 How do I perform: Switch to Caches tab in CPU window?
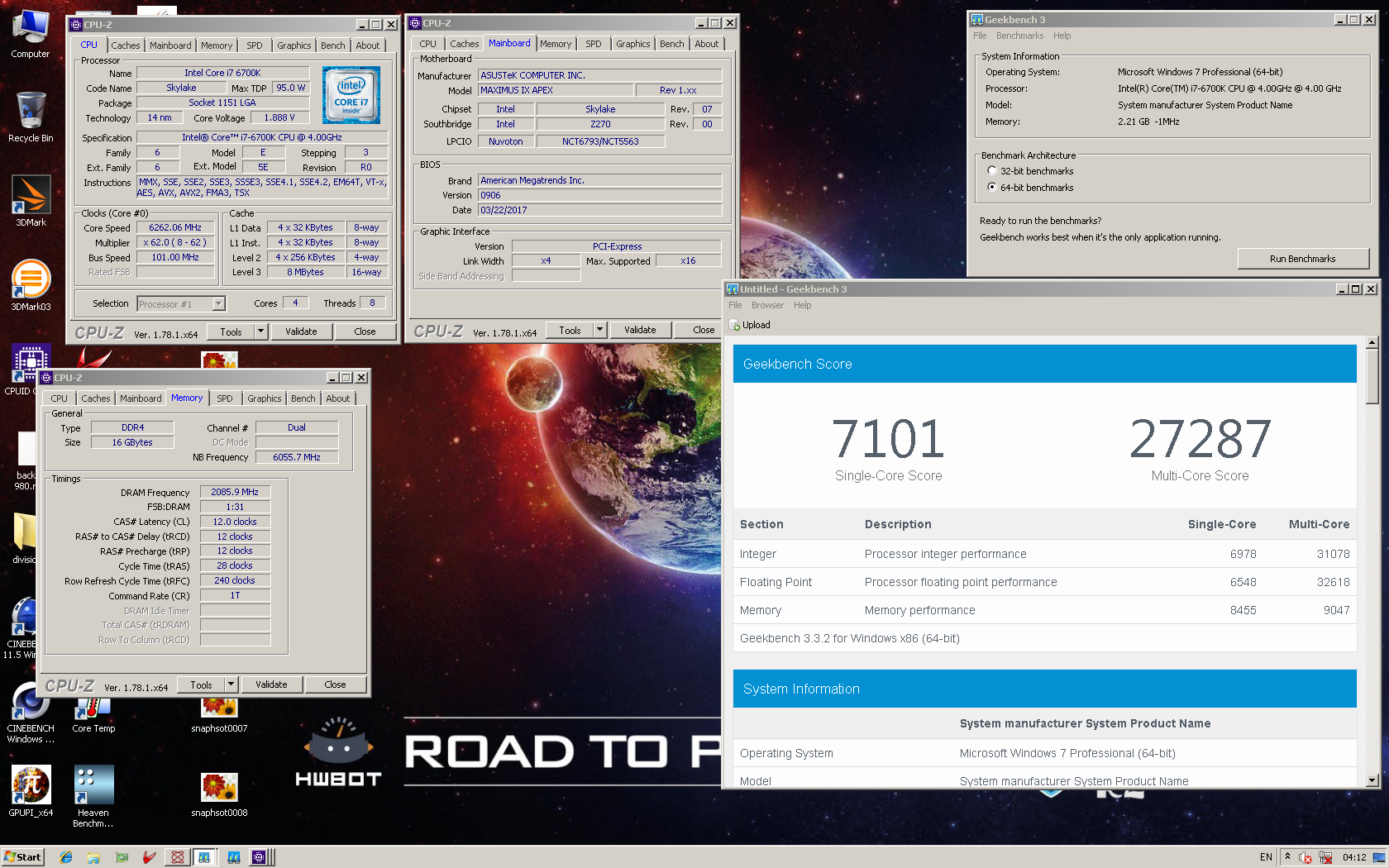(126, 45)
